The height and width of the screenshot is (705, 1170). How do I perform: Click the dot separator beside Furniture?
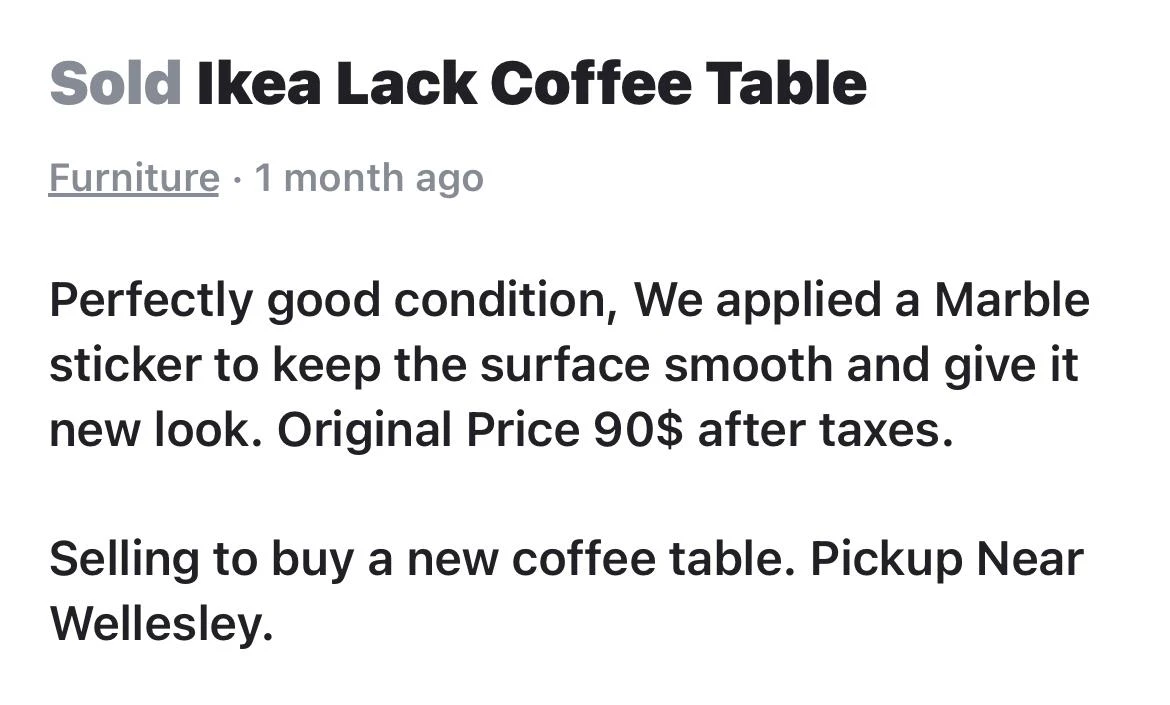(237, 179)
